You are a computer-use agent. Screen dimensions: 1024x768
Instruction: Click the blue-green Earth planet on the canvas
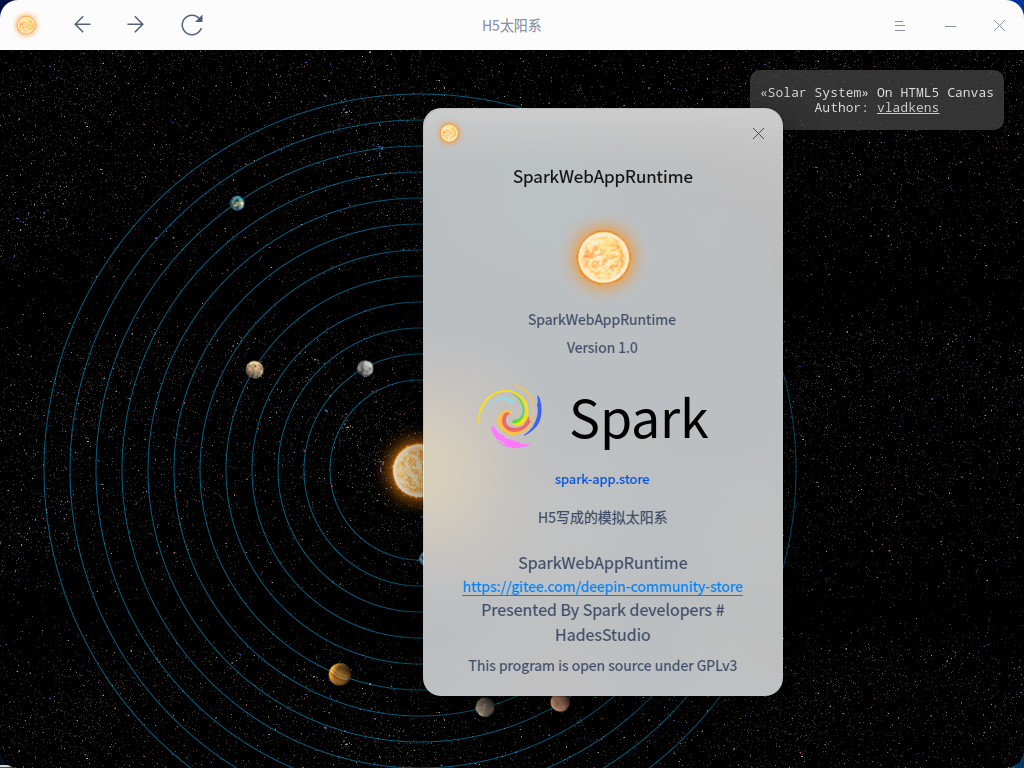click(x=237, y=203)
